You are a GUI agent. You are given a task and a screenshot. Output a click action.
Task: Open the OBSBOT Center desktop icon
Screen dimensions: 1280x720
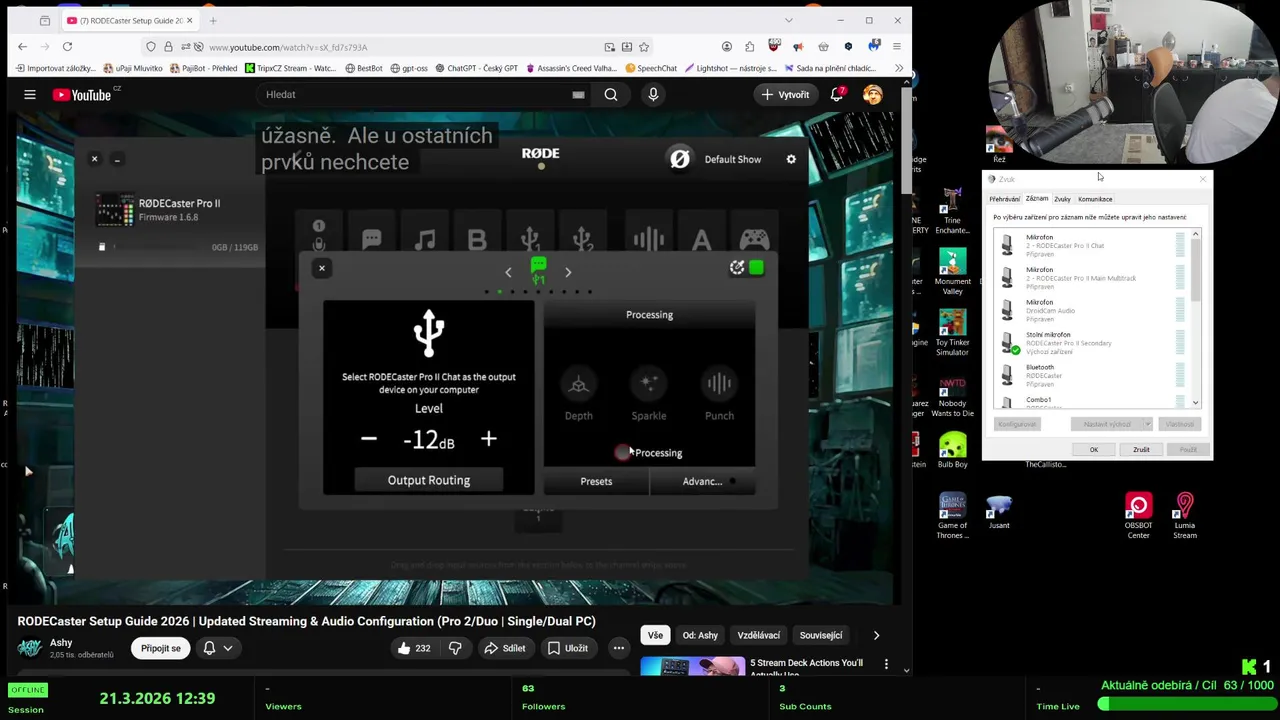(x=1138, y=515)
